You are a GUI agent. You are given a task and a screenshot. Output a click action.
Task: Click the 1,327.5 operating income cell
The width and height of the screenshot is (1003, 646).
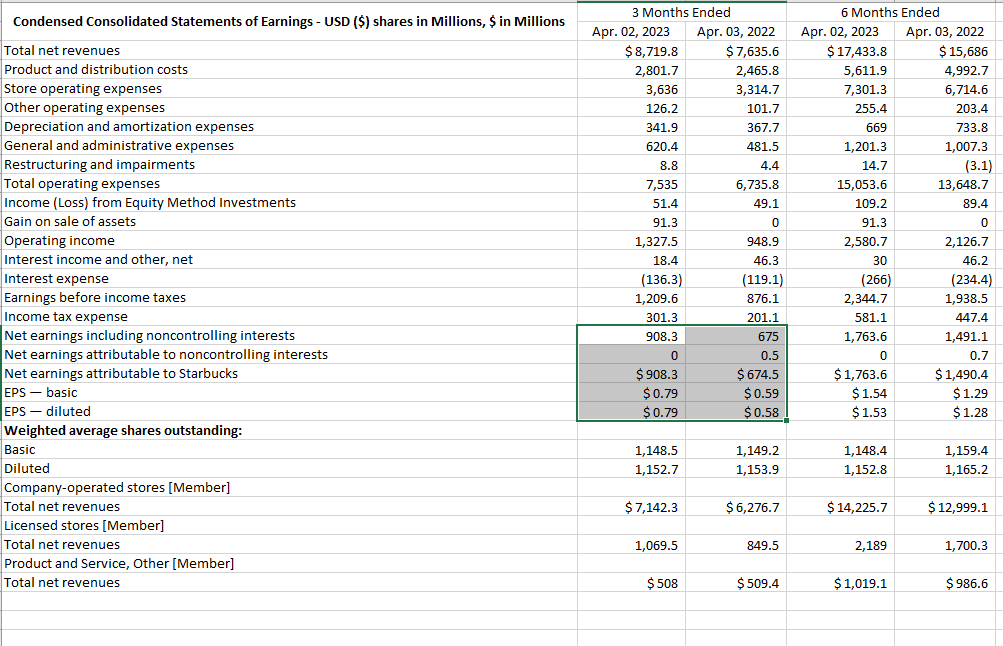(631, 242)
